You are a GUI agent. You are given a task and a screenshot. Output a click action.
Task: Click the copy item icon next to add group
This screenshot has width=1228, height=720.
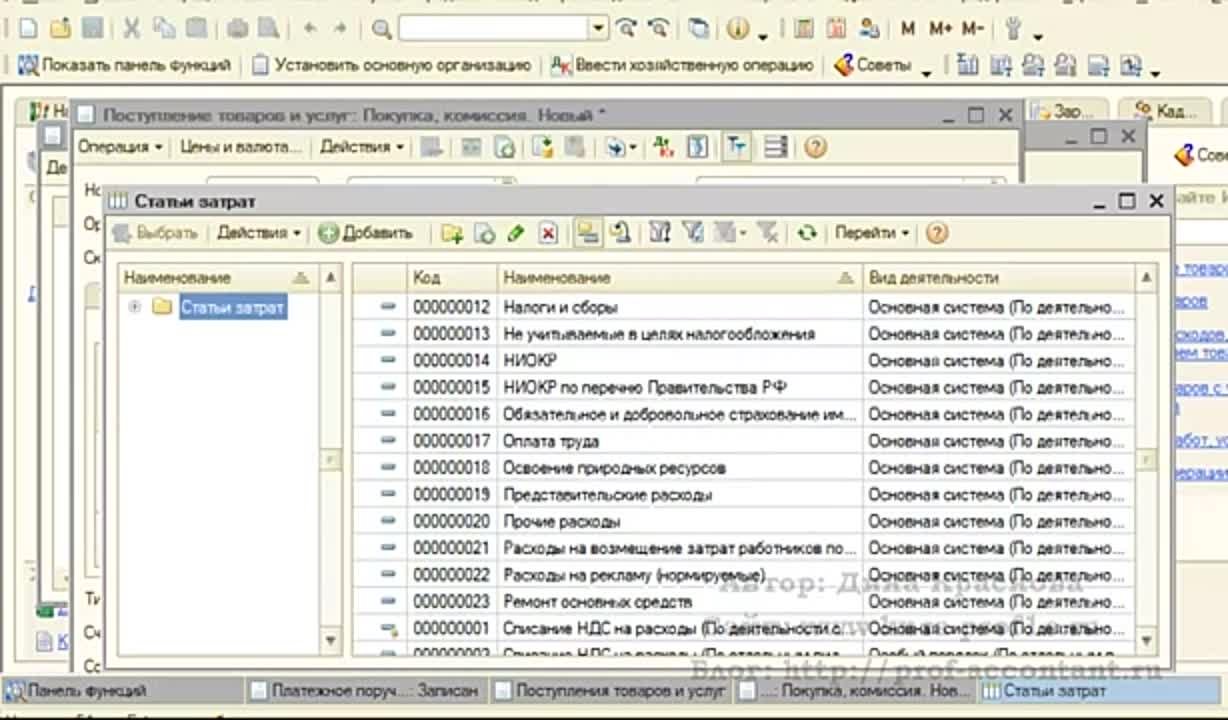[484, 233]
